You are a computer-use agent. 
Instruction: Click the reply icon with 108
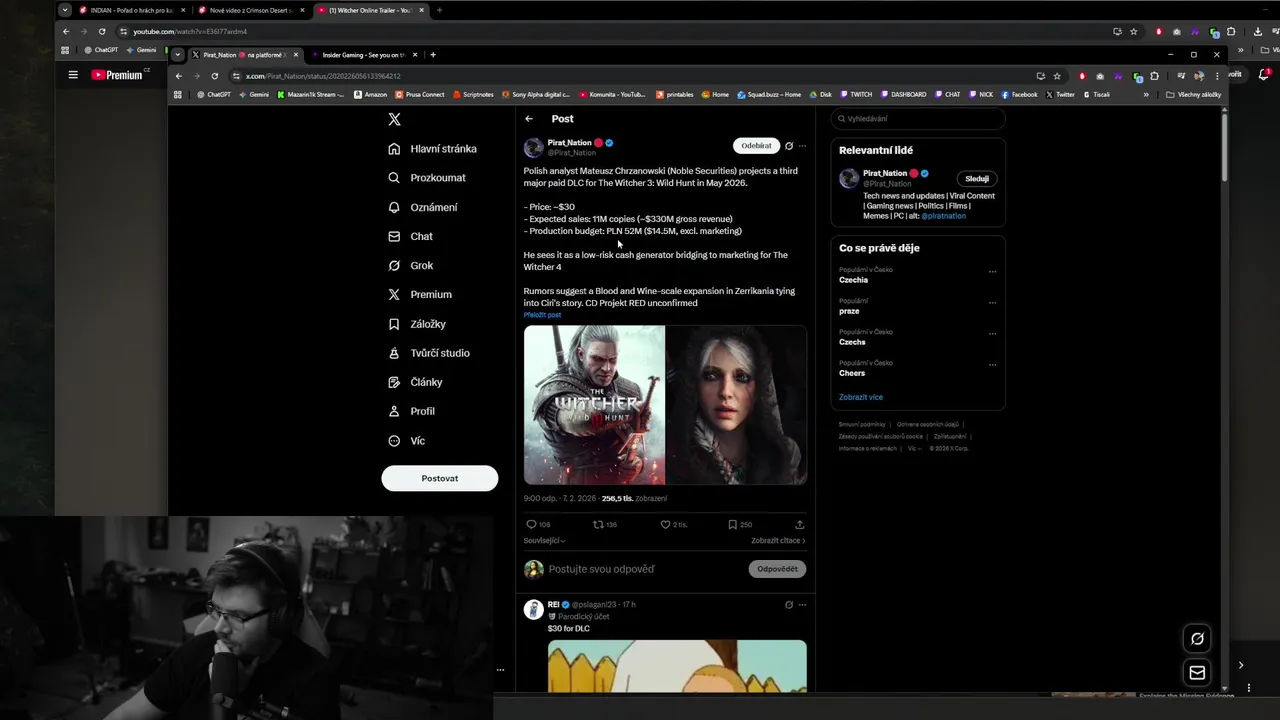pyautogui.click(x=538, y=524)
